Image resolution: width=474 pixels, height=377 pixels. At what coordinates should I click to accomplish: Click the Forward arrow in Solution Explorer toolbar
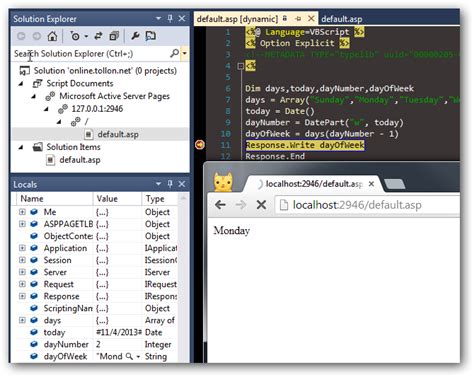coord(37,36)
